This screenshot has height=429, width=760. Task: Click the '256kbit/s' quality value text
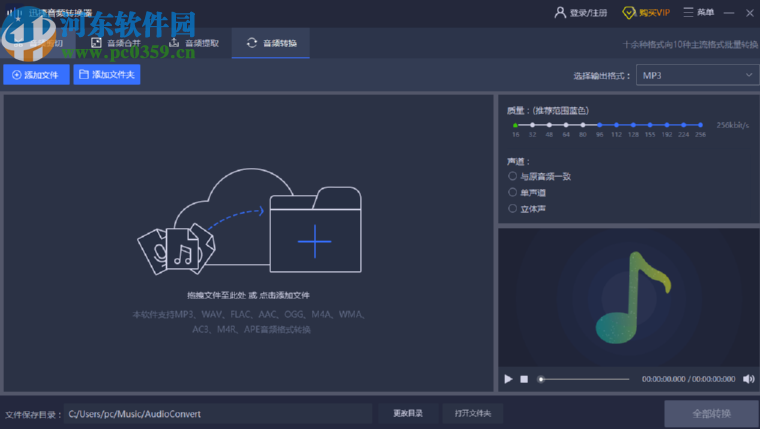point(733,125)
